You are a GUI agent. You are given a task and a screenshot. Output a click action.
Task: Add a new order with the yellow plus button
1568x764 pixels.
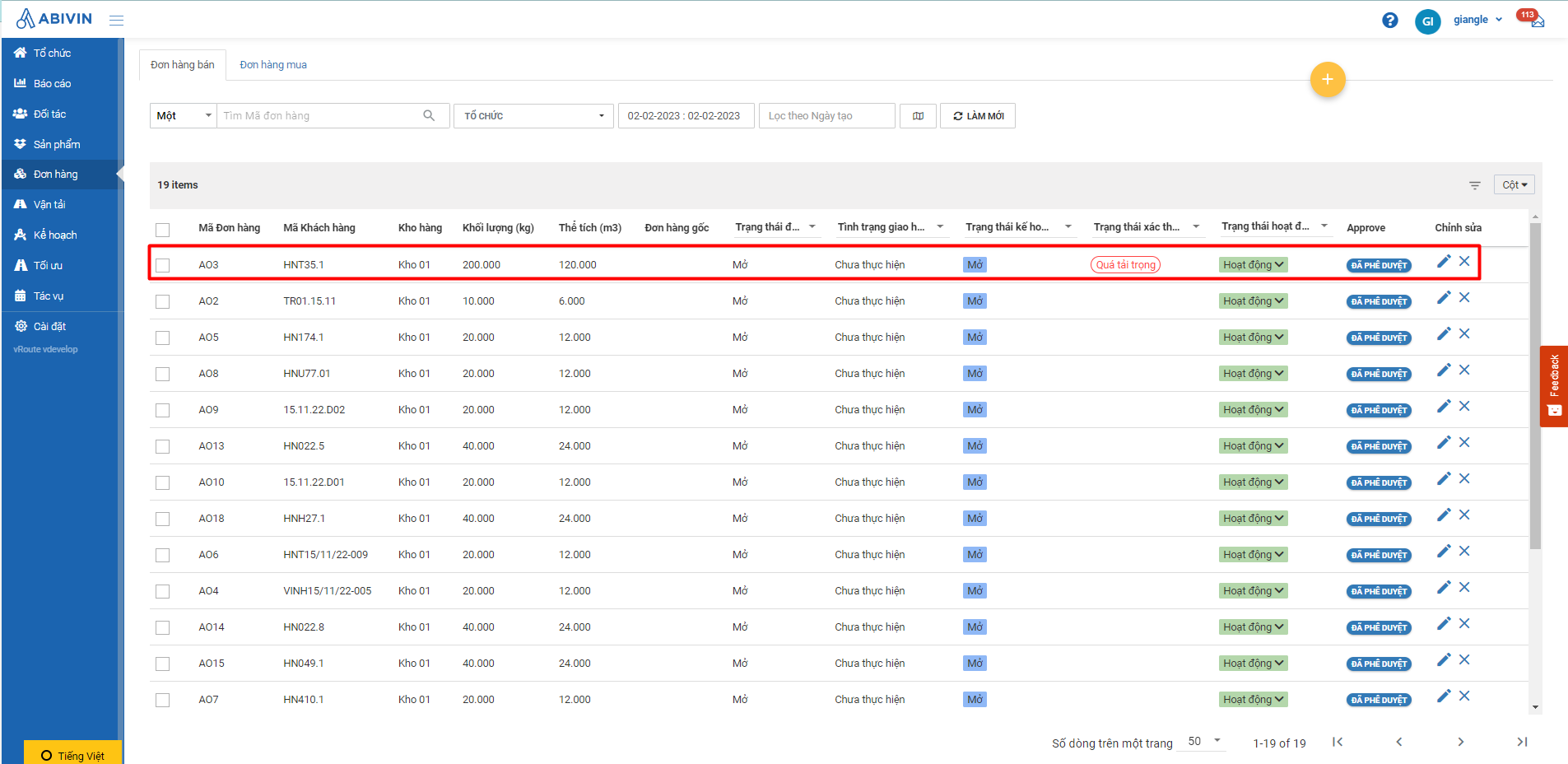tap(1327, 79)
